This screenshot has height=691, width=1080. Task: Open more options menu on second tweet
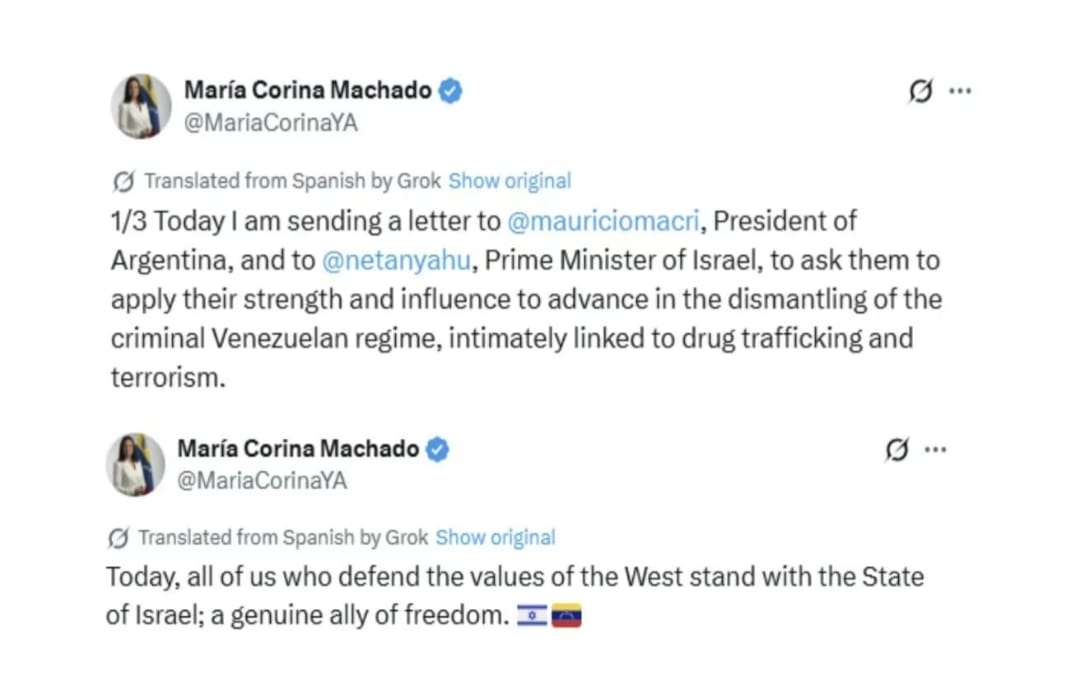935,450
